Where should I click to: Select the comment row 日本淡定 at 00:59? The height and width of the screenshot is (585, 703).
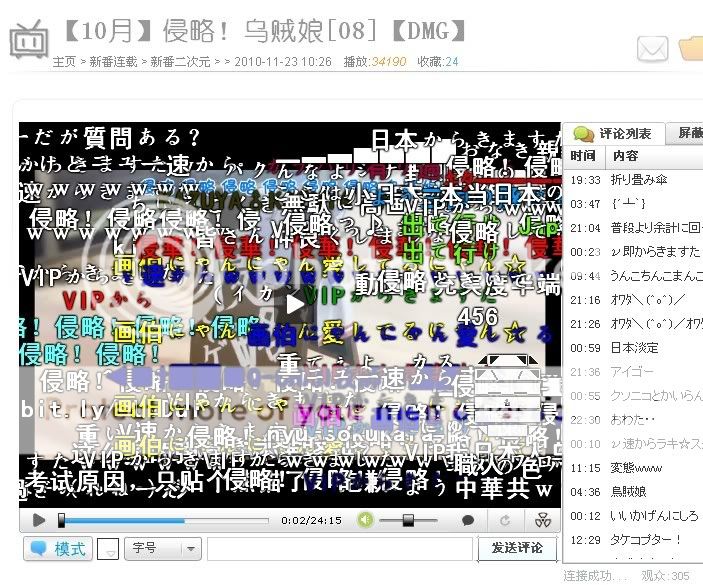[633, 348]
